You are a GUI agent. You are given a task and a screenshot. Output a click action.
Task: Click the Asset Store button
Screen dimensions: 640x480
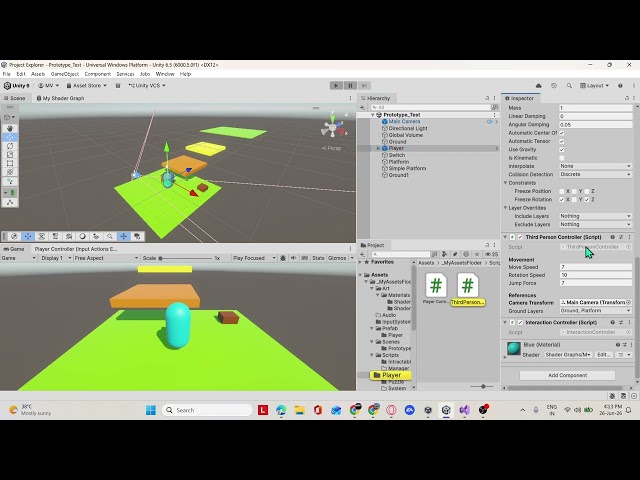click(86, 86)
